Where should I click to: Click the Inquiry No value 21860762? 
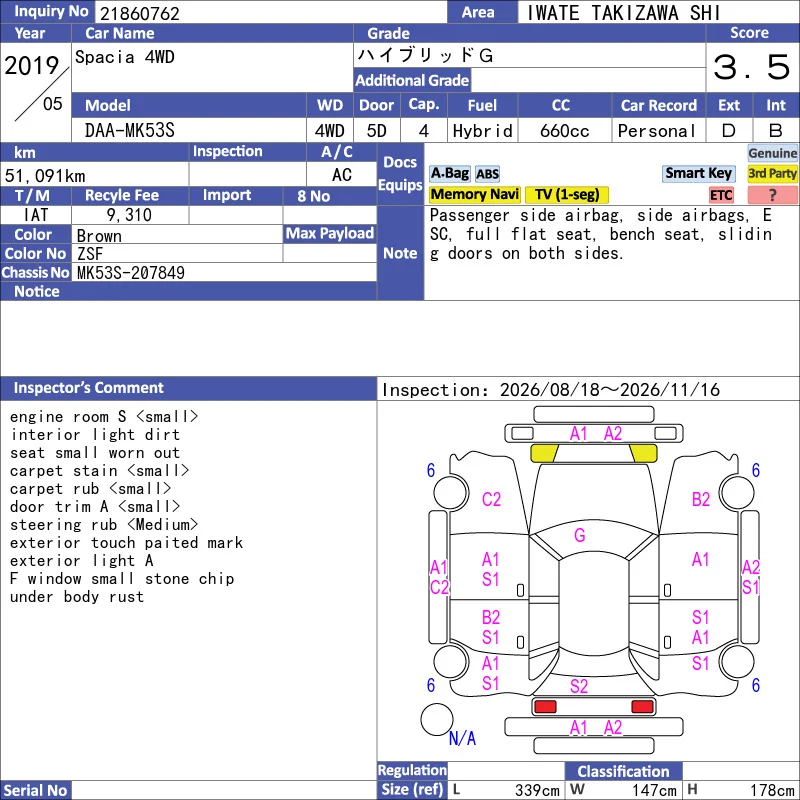click(x=140, y=13)
